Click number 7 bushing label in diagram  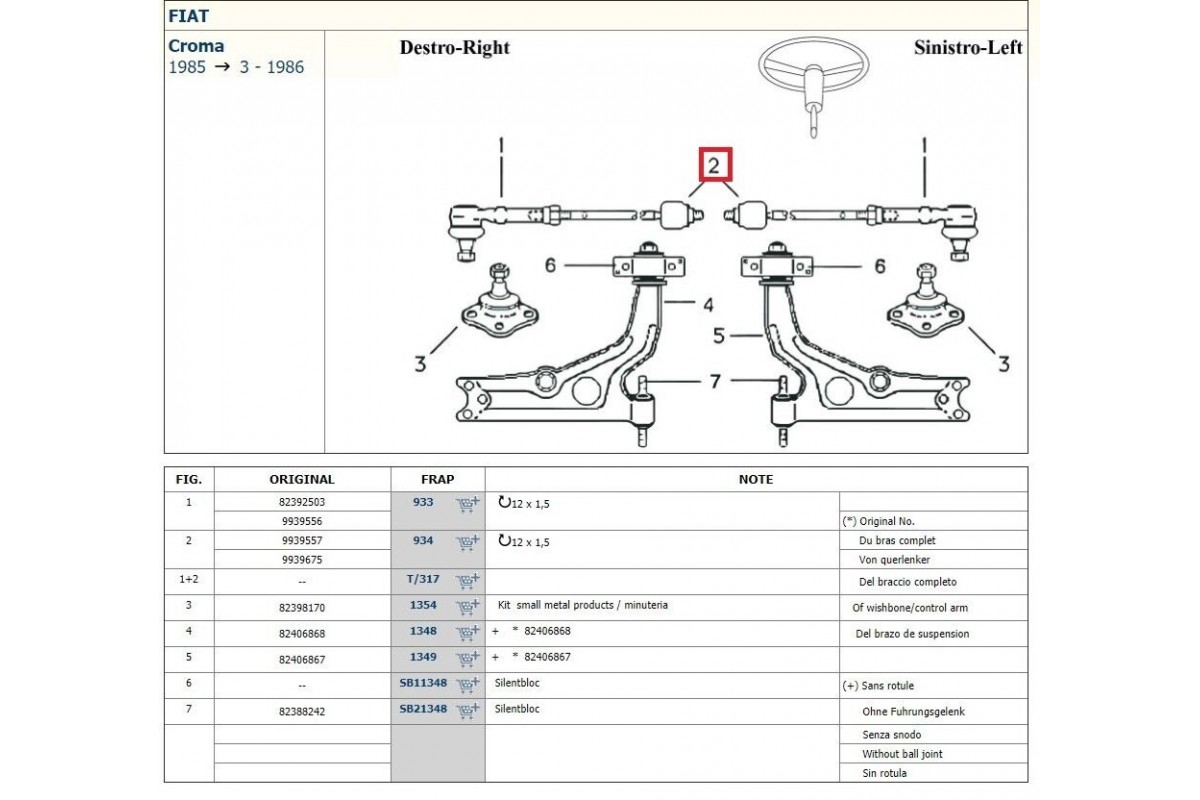[714, 381]
